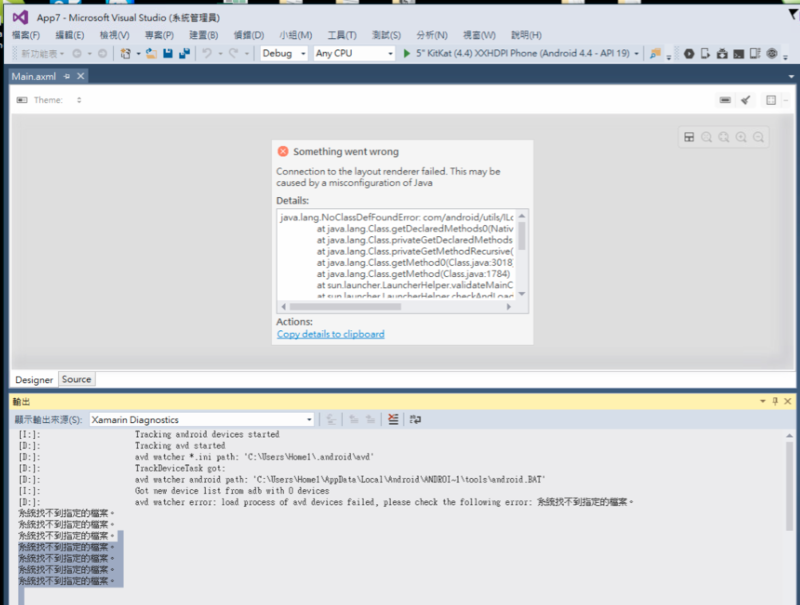Open the 偵錯(D) menu
This screenshot has height=605, width=800.
point(249,35)
